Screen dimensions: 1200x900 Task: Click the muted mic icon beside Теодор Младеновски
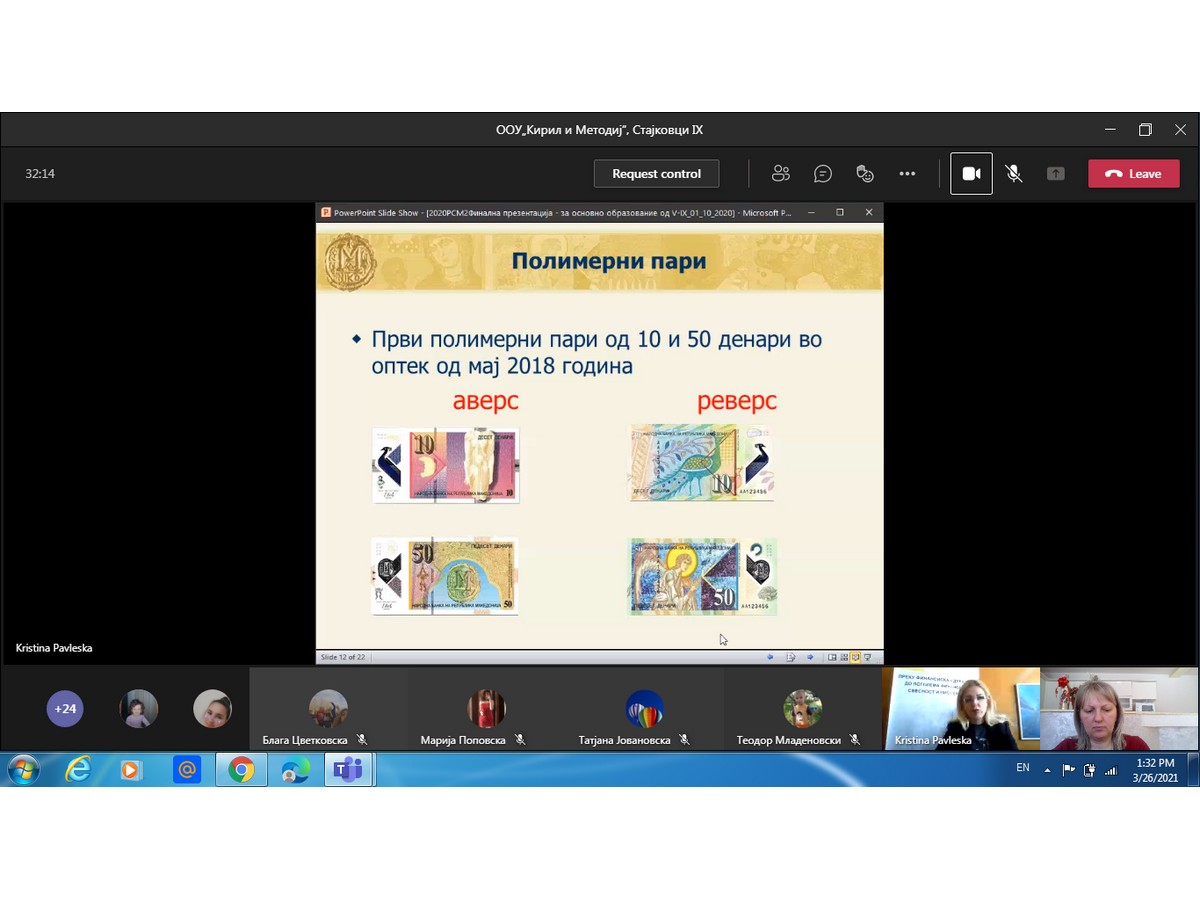(855, 740)
